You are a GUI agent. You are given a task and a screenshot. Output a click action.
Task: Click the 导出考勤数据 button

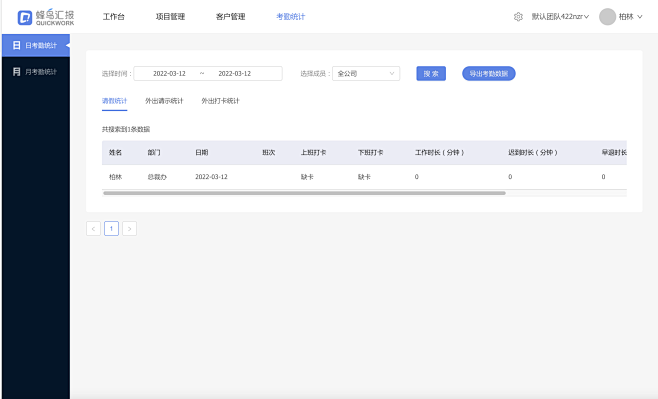(x=488, y=73)
